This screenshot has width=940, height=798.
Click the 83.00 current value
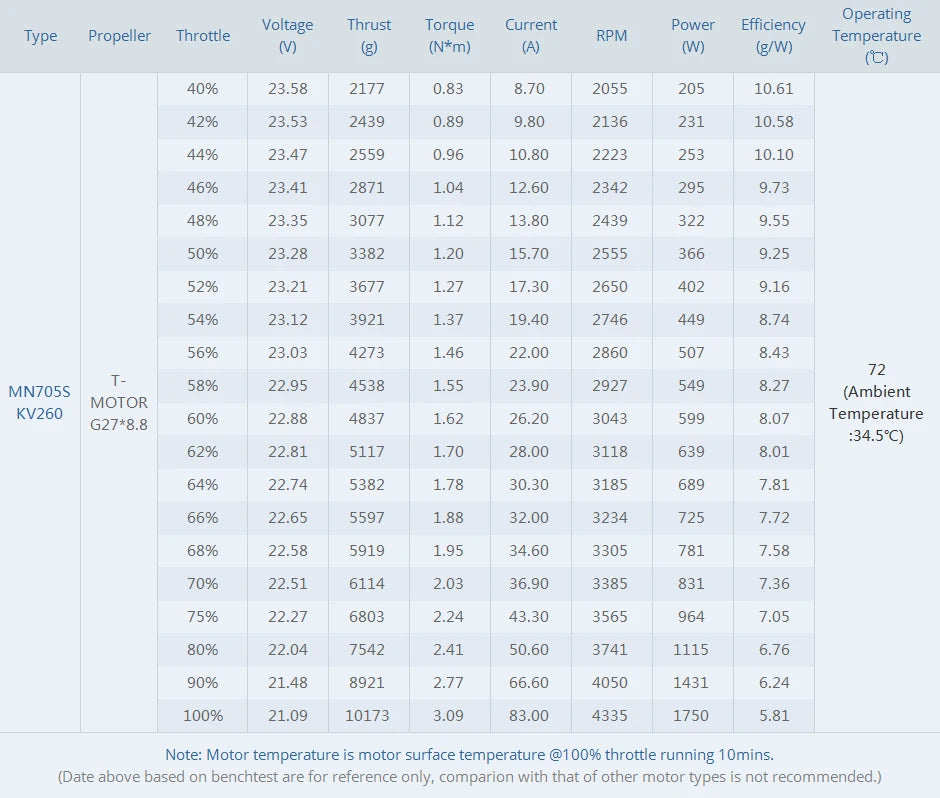530,715
